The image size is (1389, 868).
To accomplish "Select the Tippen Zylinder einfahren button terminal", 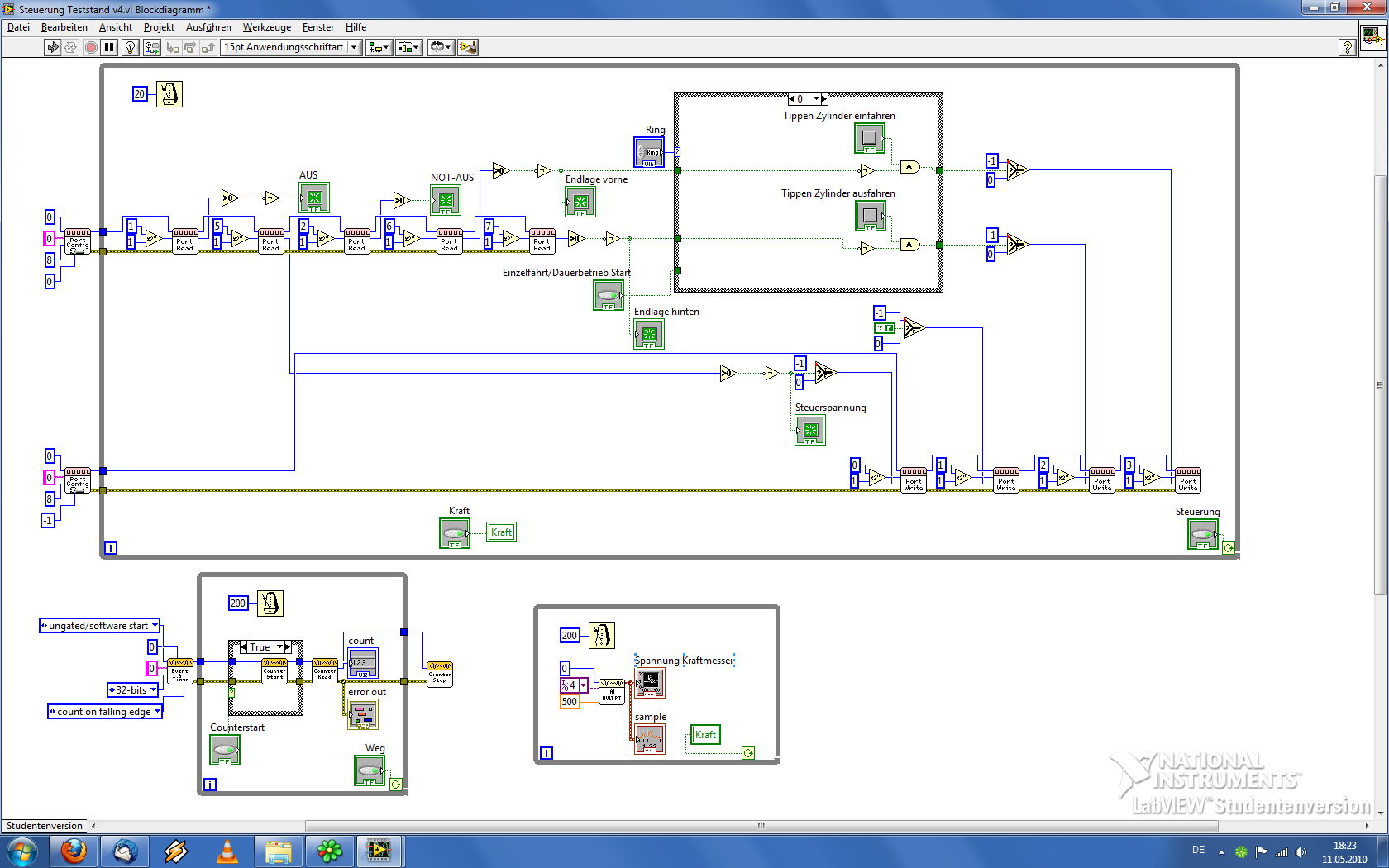I will coord(870,138).
